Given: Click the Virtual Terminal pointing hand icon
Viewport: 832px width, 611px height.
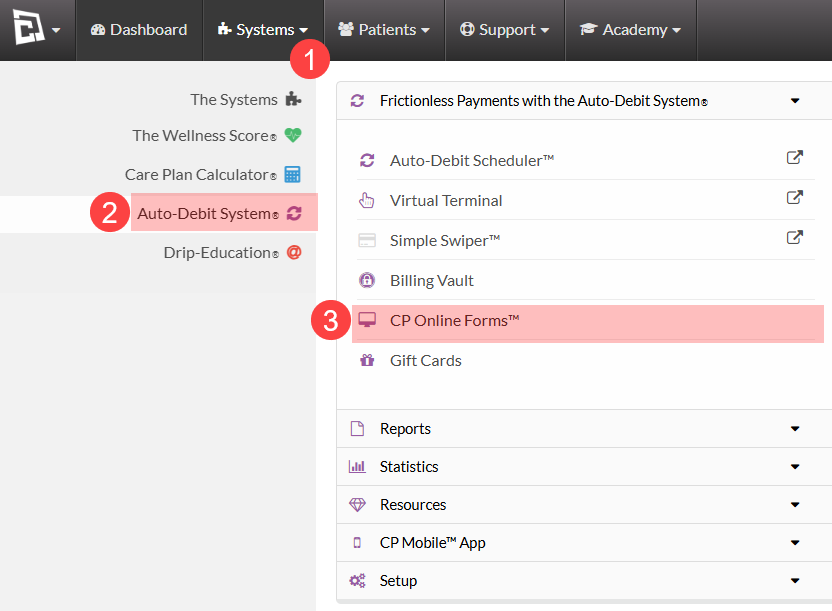Looking at the screenshot, I should [x=367, y=200].
